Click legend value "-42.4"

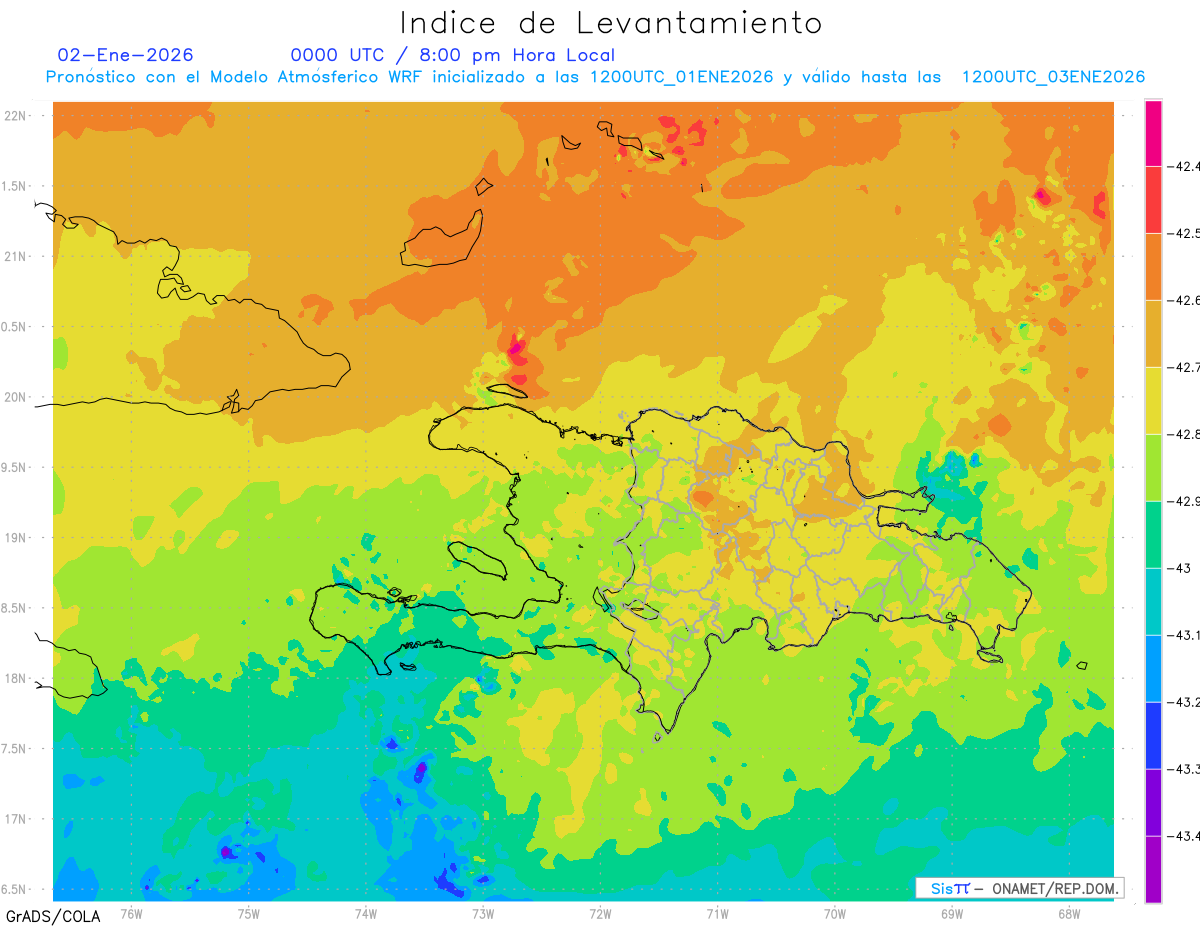pyautogui.click(x=1186, y=166)
